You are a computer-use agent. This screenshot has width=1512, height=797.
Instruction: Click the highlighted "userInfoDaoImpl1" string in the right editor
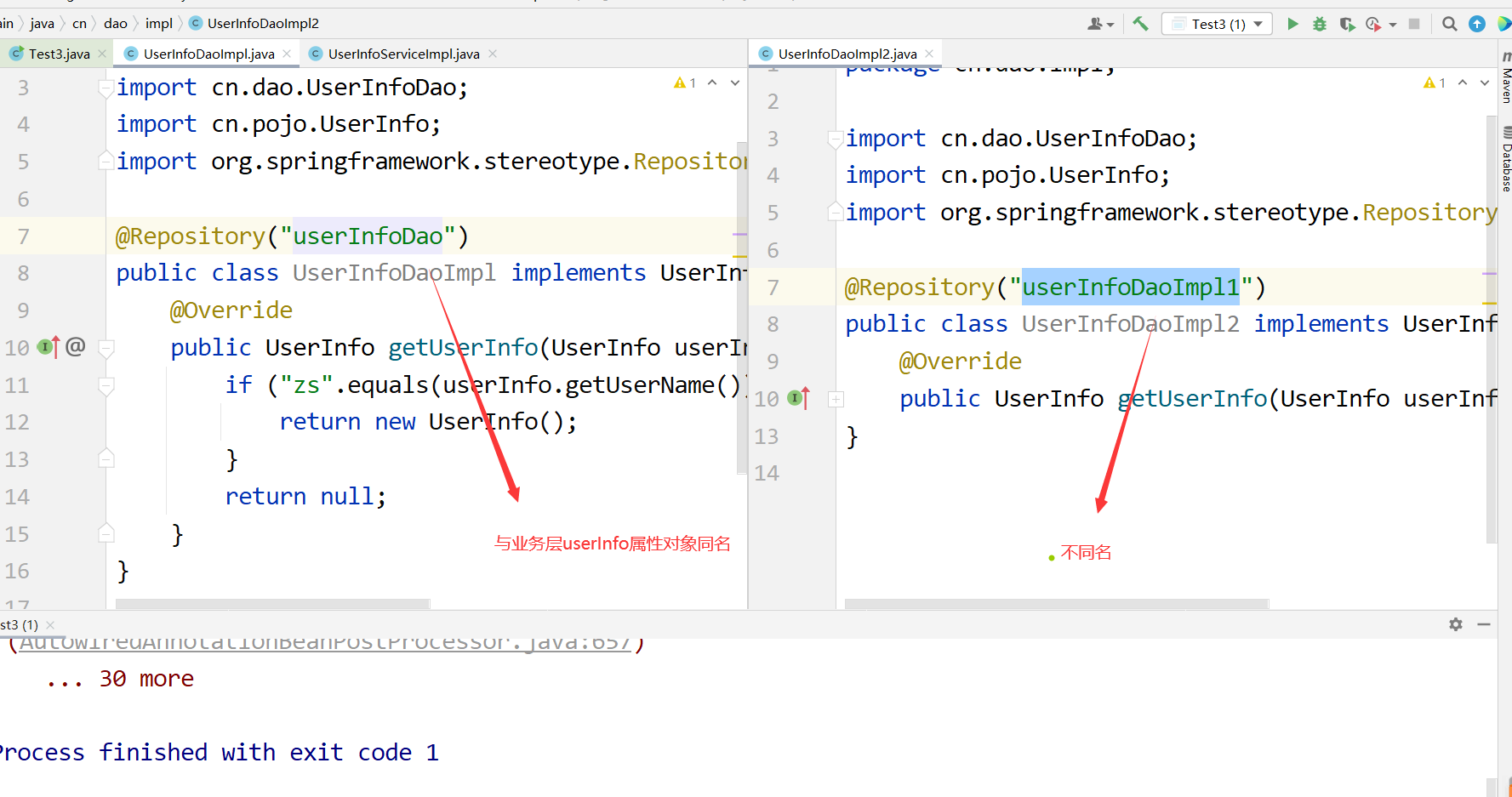pos(1131,287)
